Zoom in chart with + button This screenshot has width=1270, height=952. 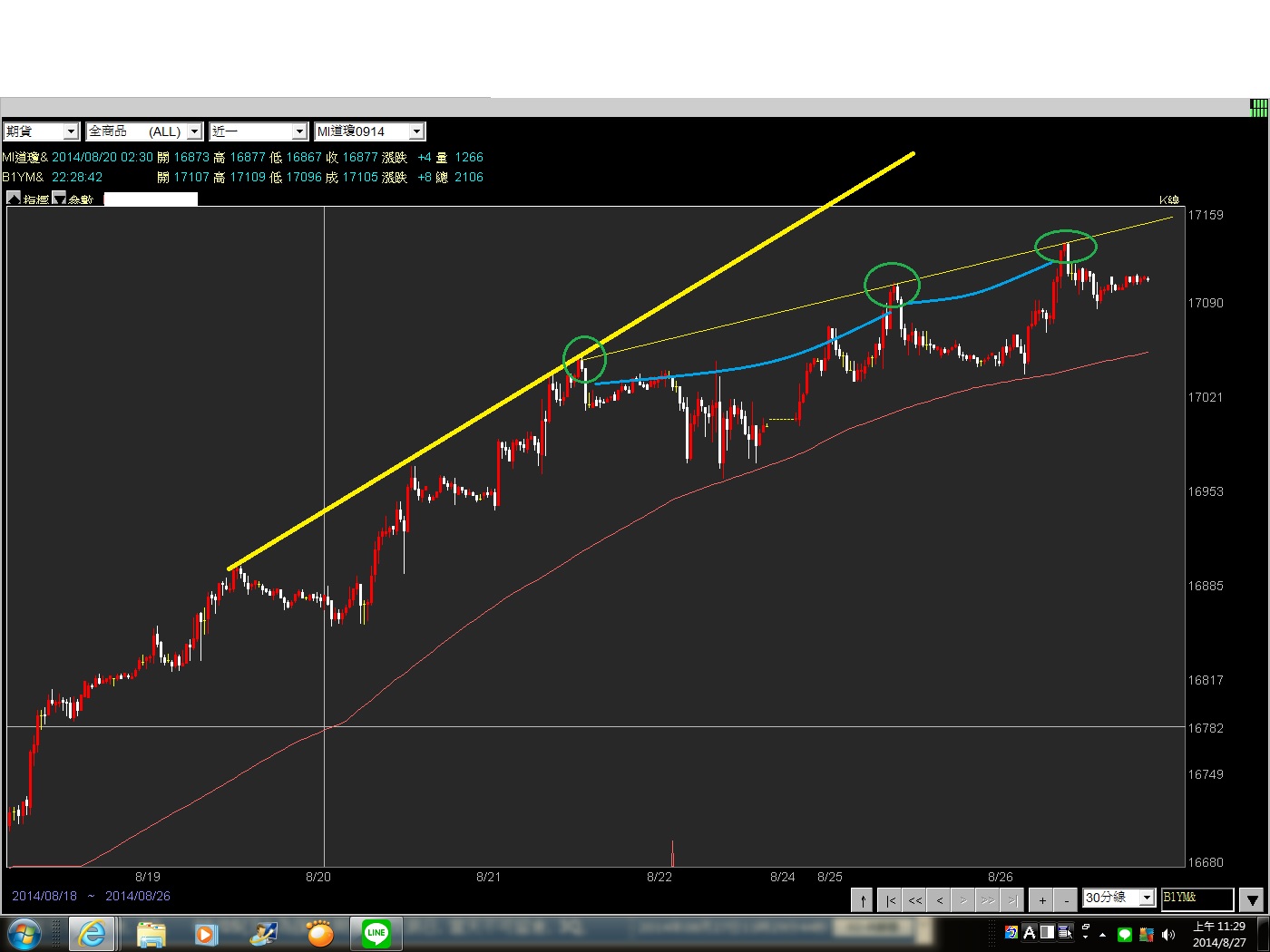pos(1042,899)
